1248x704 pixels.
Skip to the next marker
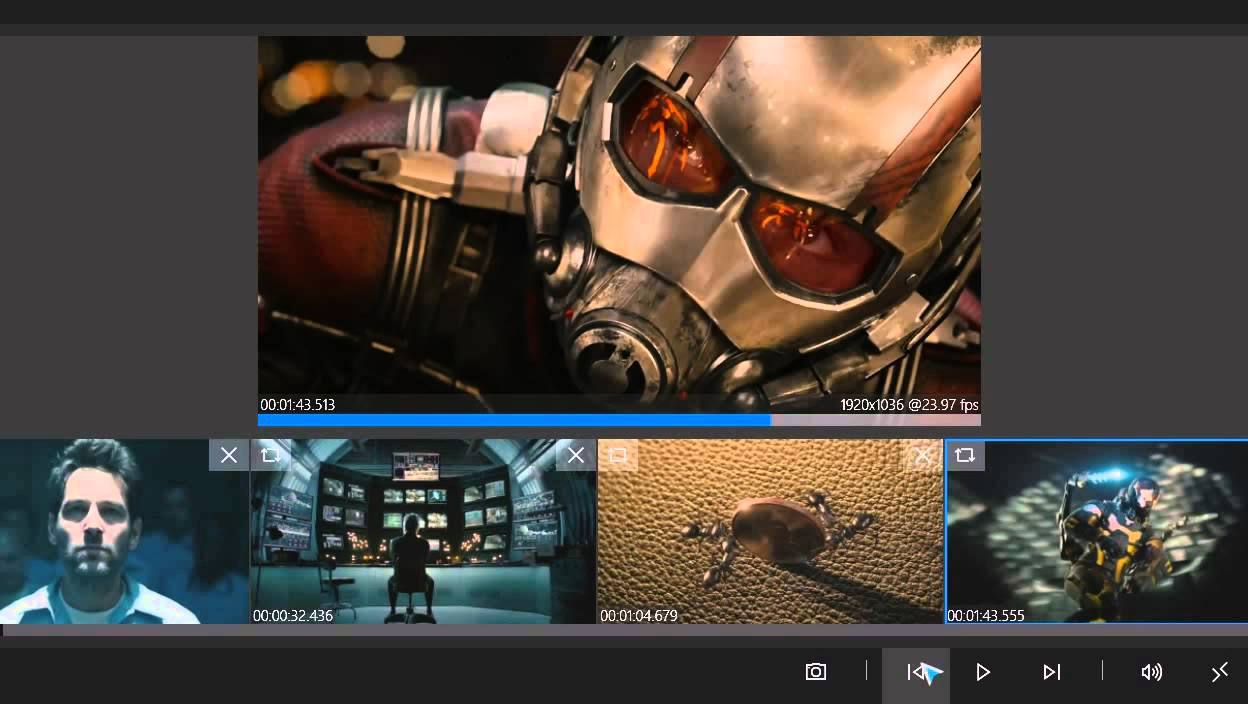[1051, 672]
